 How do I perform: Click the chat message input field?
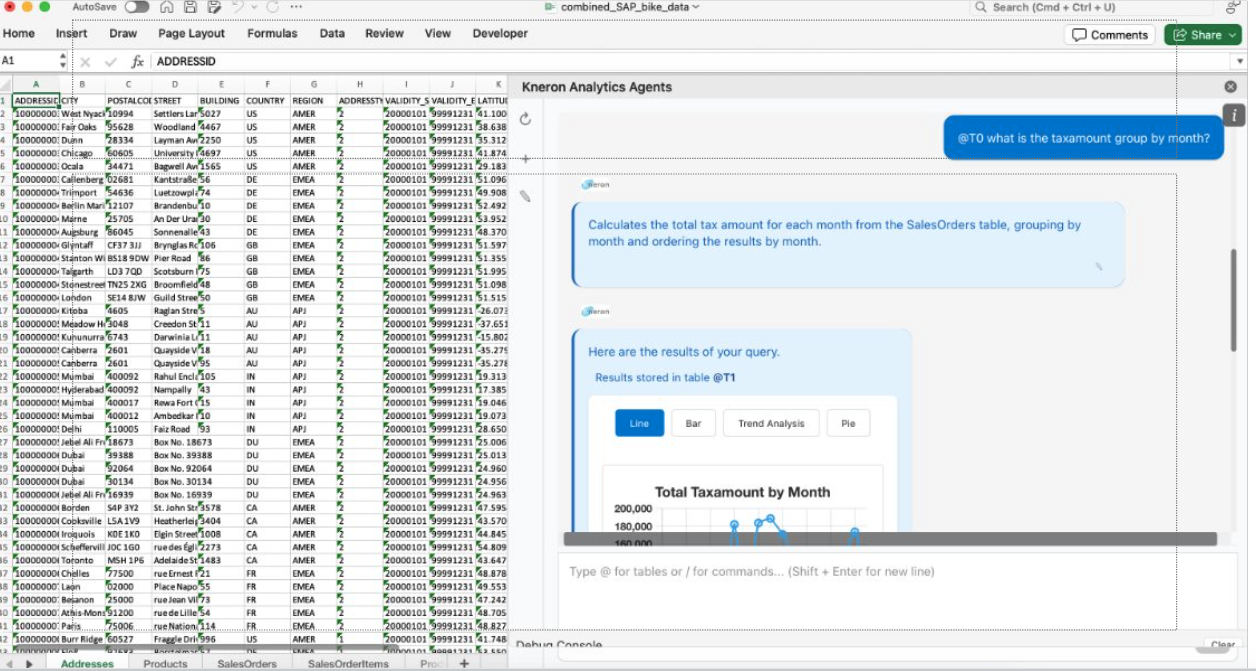895,590
